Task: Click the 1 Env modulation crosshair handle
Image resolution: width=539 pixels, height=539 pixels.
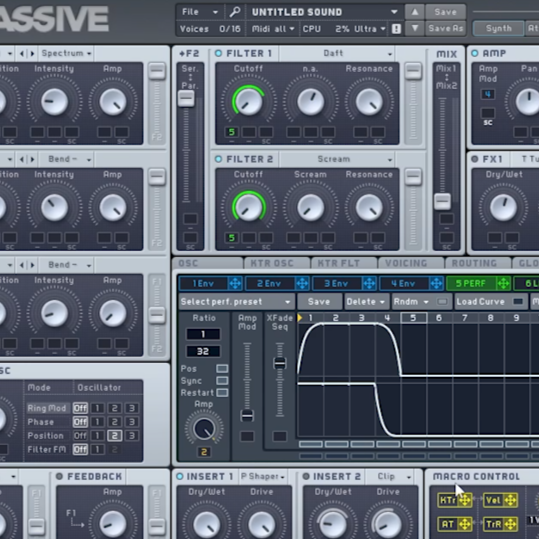Action: (235, 284)
